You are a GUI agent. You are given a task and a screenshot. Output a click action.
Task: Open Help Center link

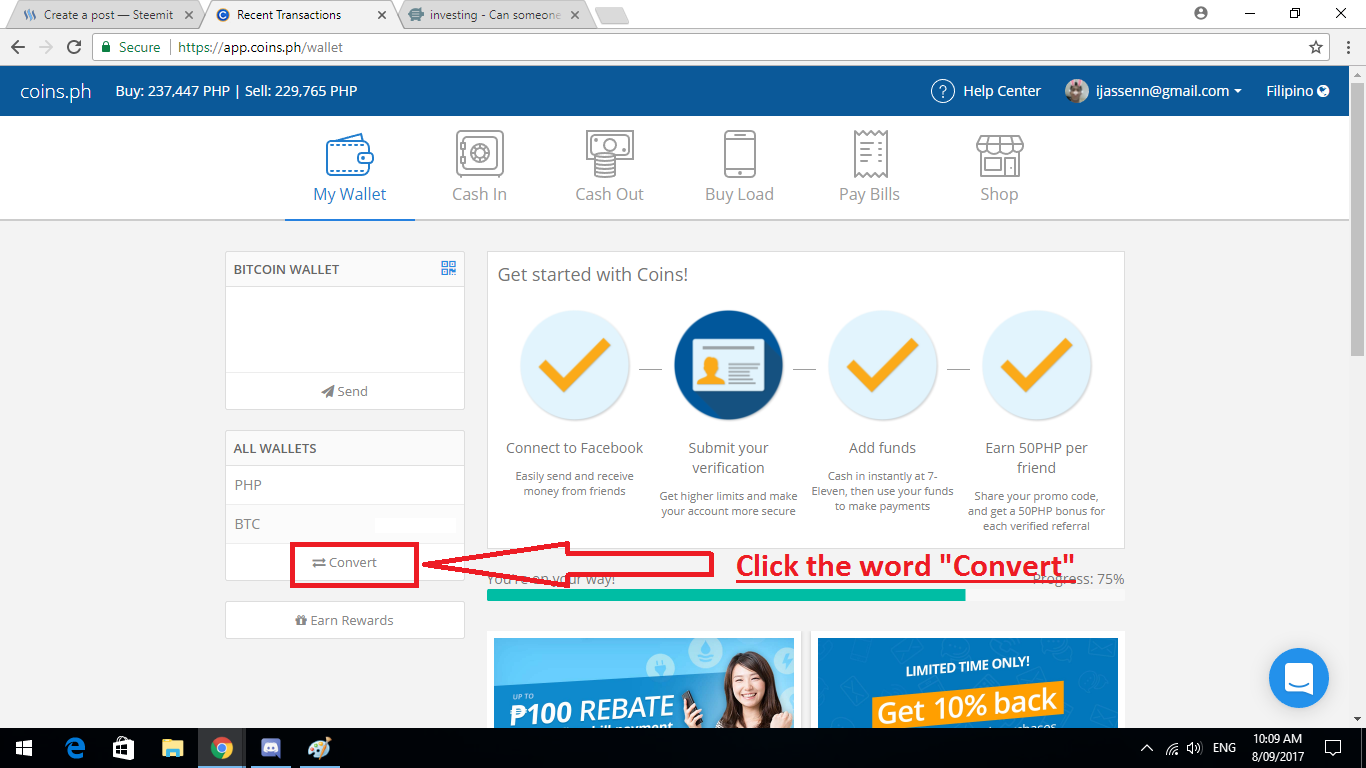1002,91
